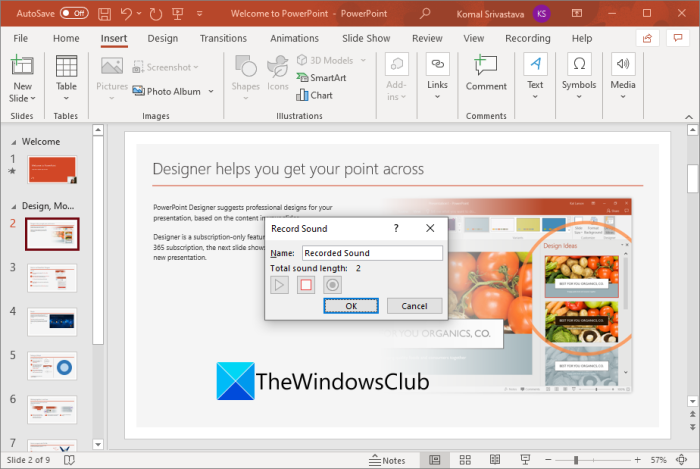
Task: Start Slide Show from status bar
Action: (x=525, y=460)
